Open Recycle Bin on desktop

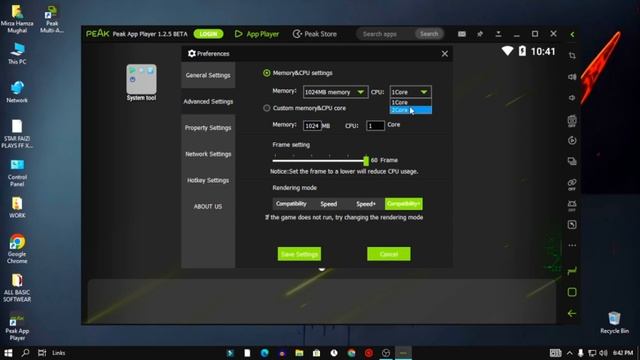click(x=614, y=322)
